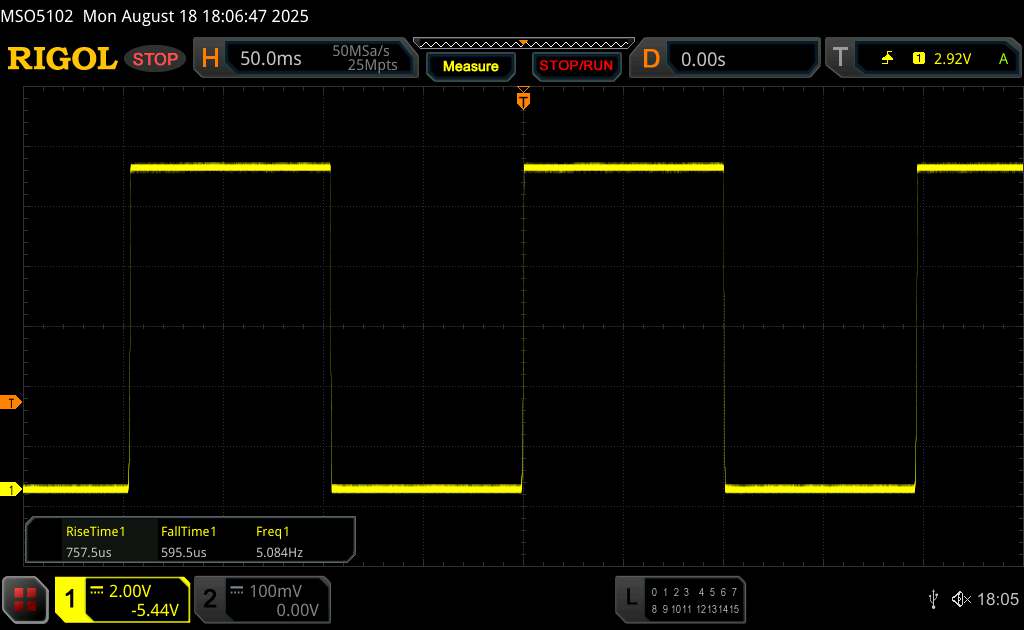Screen dimensions: 1024x630
Task: Select the trigger source channel 1 badge
Action: point(918,59)
